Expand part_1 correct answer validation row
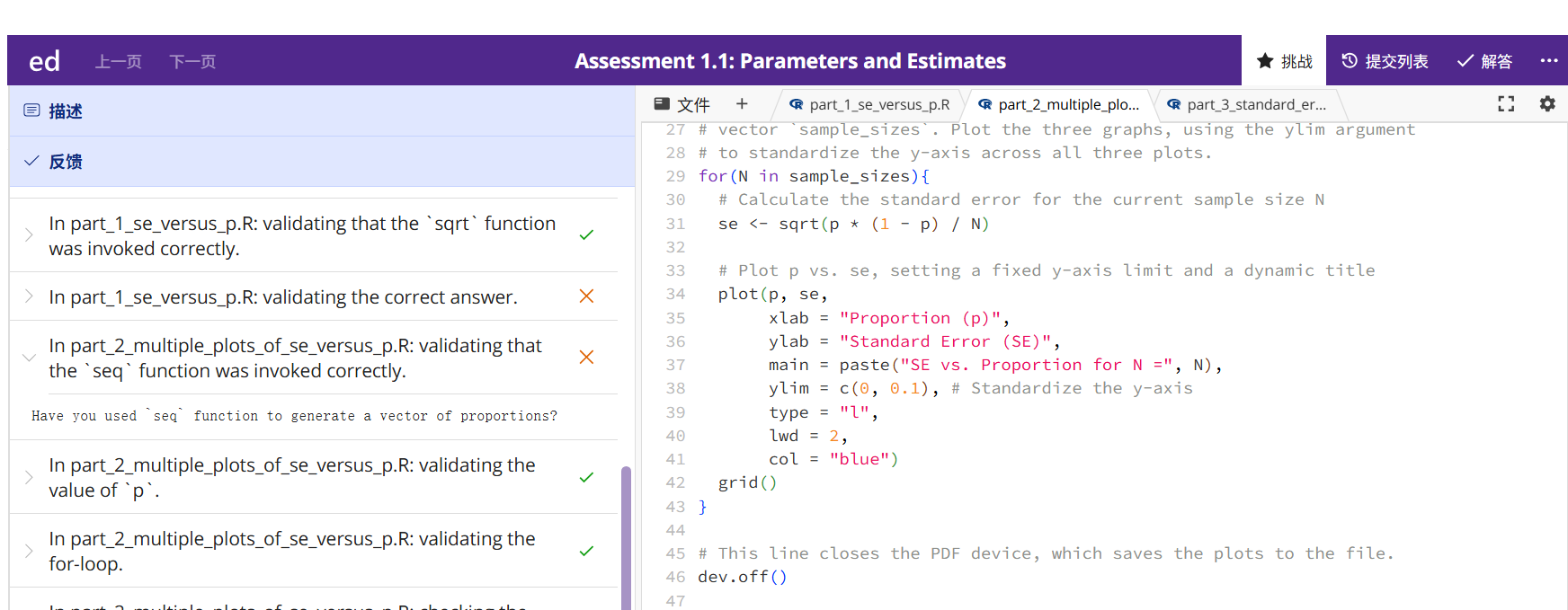The image size is (1568, 610). point(314,296)
